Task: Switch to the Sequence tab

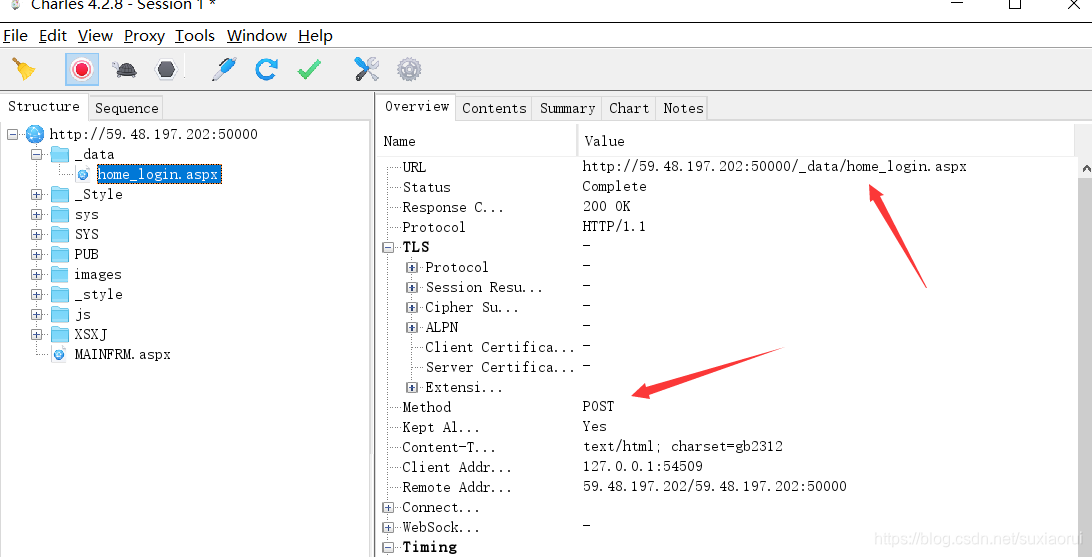Action: [x=127, y=108]
